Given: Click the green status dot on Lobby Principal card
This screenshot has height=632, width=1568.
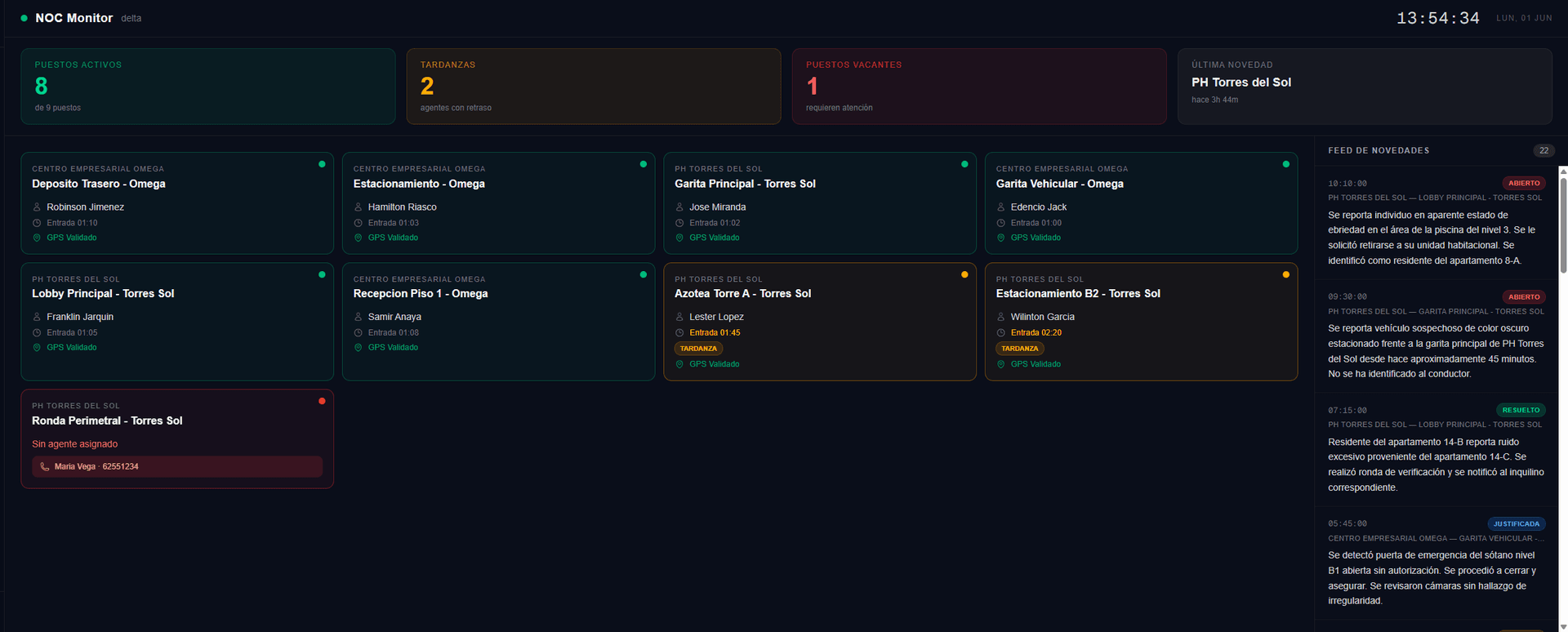Looking at the screenshot, I should (x=322, y=274).
